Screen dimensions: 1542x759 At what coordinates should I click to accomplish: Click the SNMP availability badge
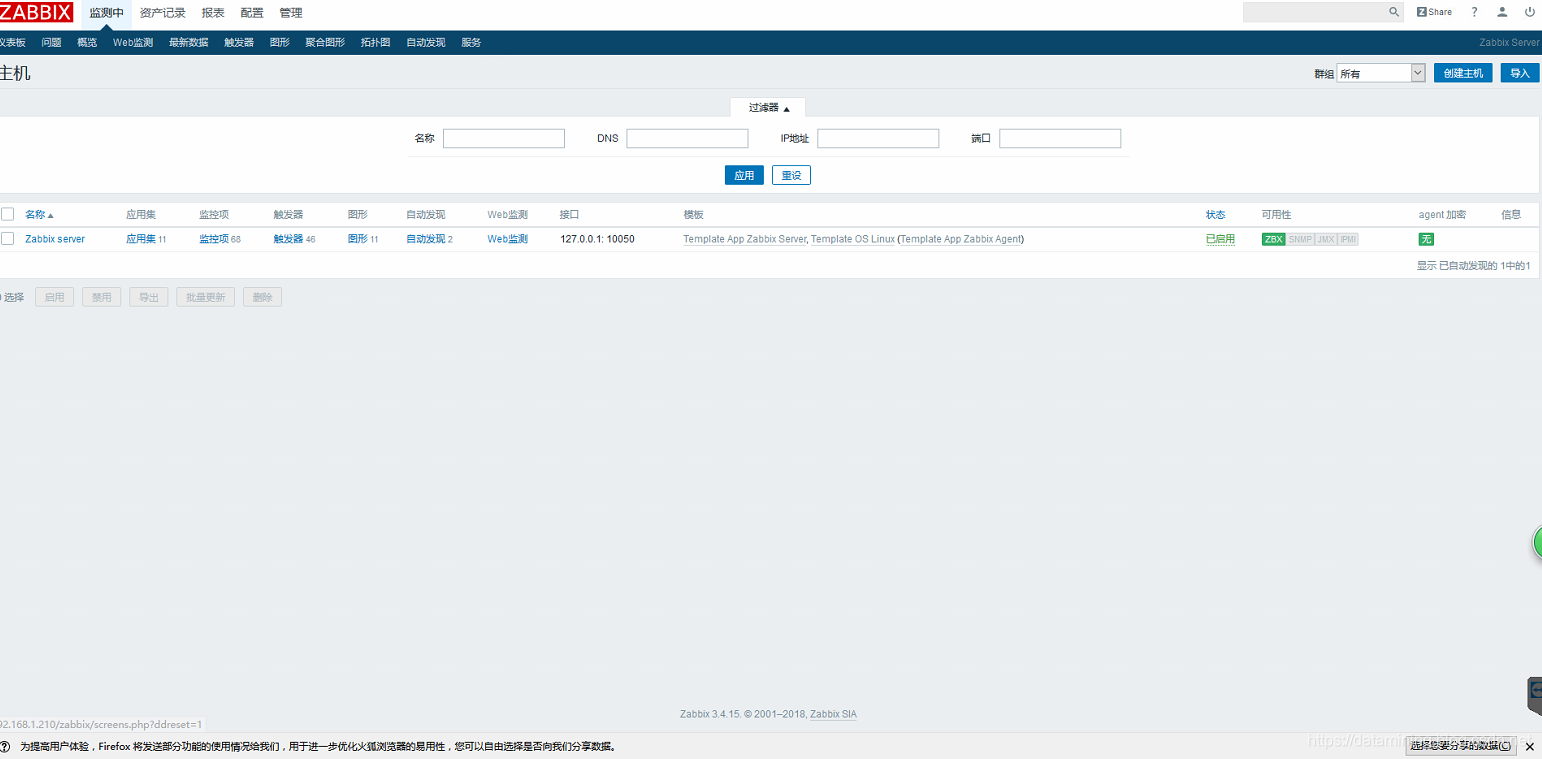[x=1300, y=239]
